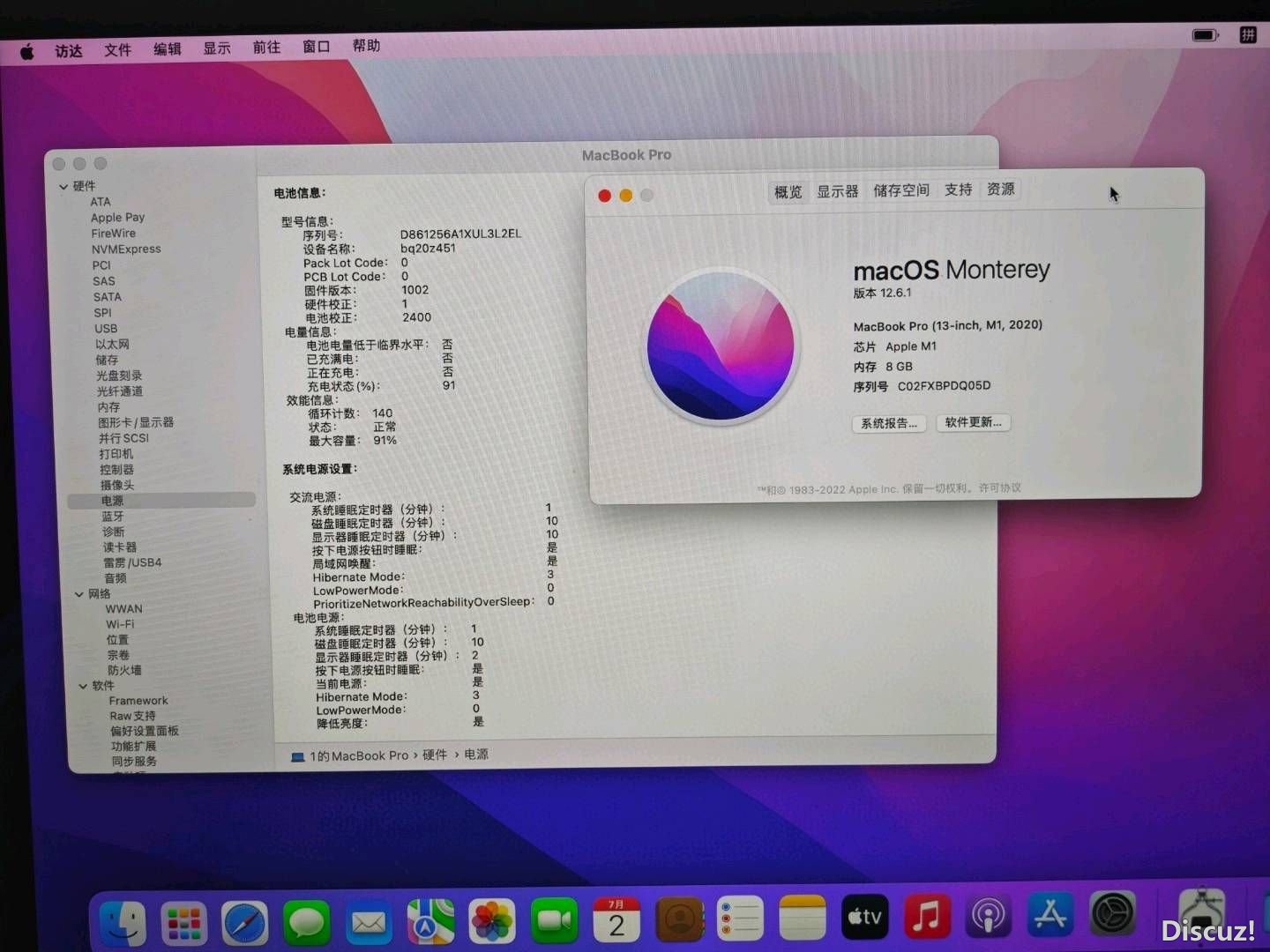Select 内存 in the sidebar
This screenshot has height=952, width=1270.
(108, 407)
